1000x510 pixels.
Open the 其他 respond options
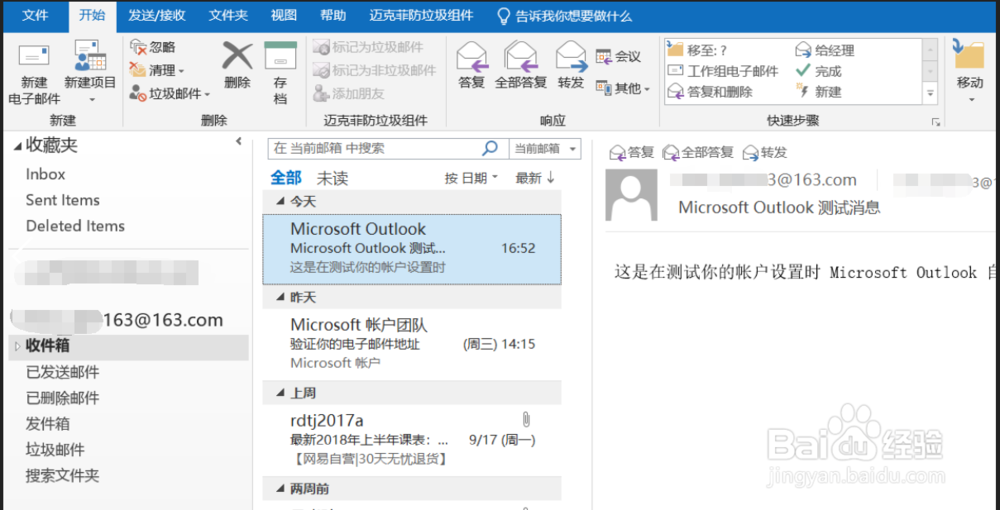click(622, 88)
